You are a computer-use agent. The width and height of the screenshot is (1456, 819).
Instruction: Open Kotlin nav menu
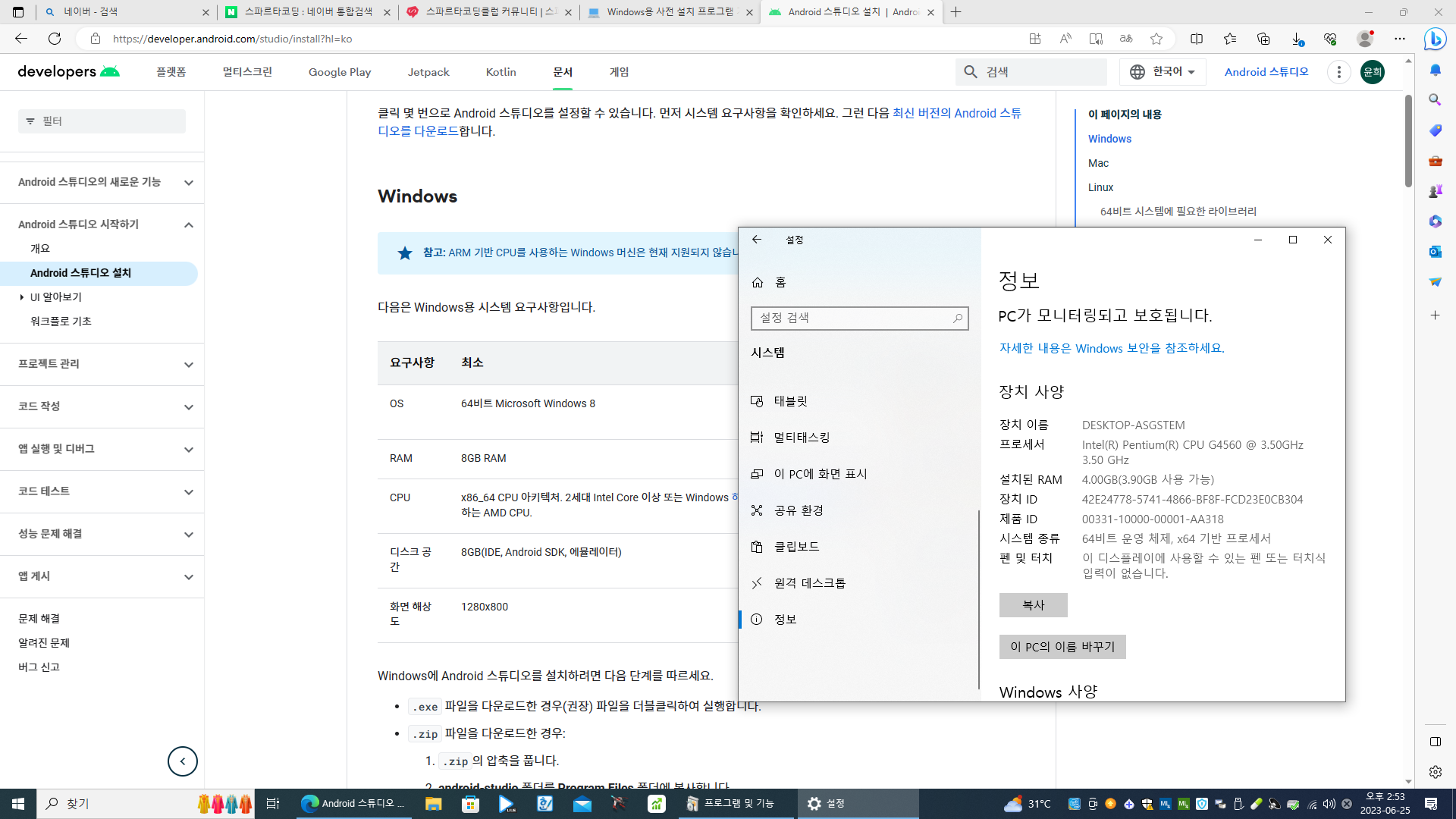tap(500, 72)
